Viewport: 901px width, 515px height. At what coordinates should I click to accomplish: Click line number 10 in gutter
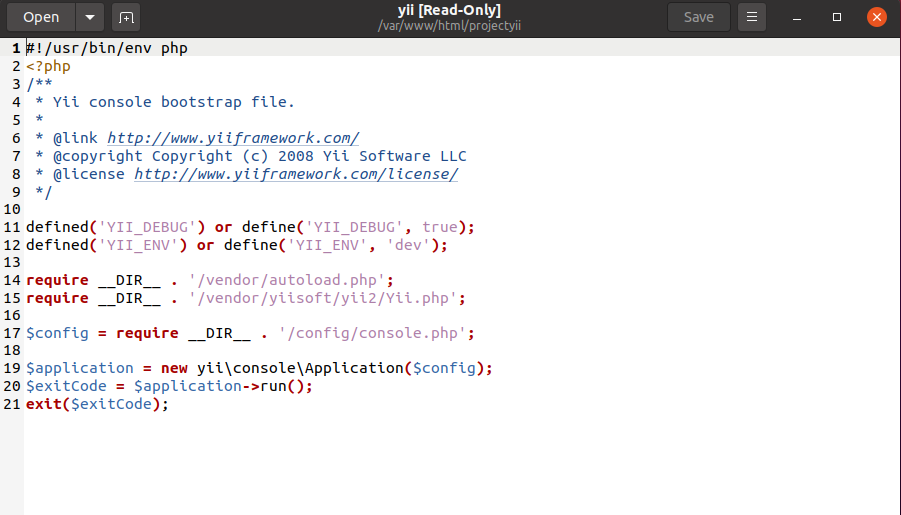coord(12,209)
